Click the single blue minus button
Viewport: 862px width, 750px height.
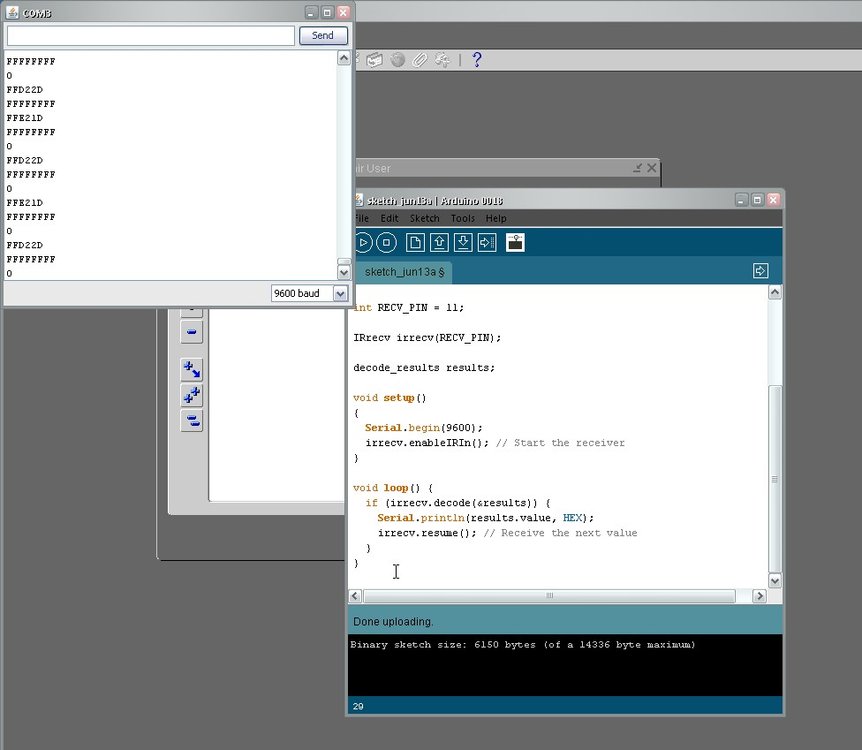(x=191, y=332)
